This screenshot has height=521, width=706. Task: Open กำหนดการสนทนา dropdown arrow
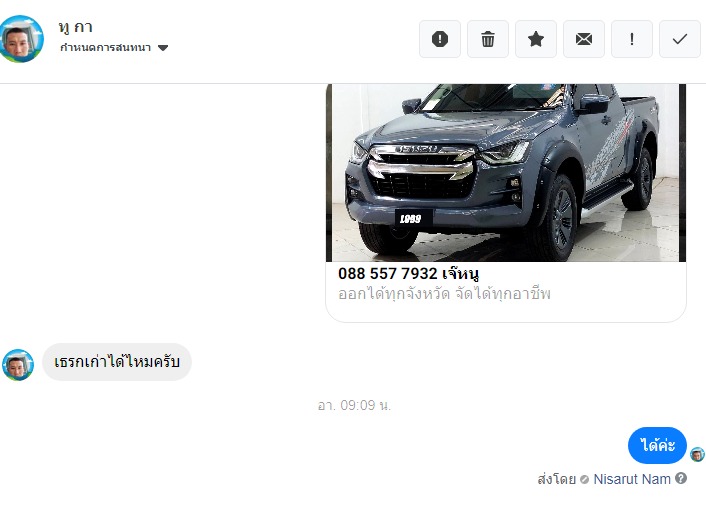(x=163, y=48)
